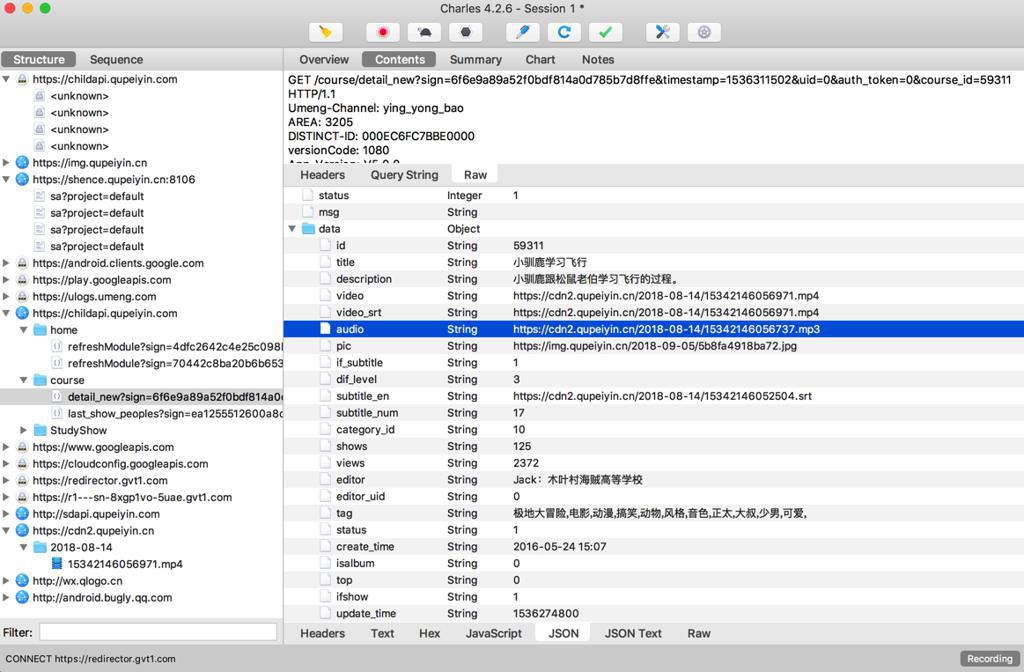This screenshot has width=1024, height=672.
Task: Show the response Hex tab
Action: pyautogui.click(x=429, y=633)
